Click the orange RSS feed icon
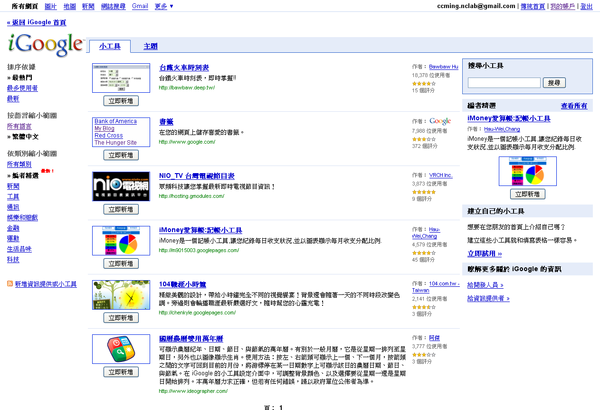Screen dimensions: 600x410 10,284
